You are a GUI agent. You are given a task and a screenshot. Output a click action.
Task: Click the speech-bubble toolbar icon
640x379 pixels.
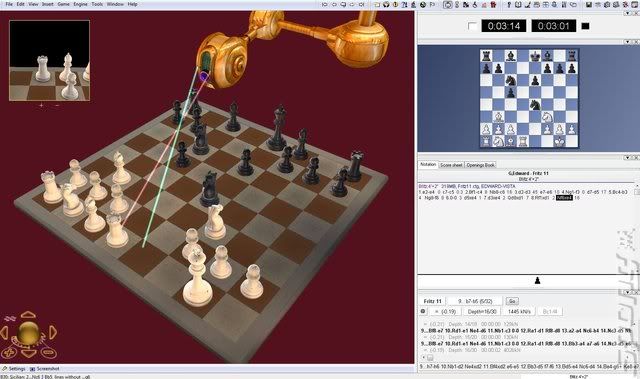pos(343,4)
